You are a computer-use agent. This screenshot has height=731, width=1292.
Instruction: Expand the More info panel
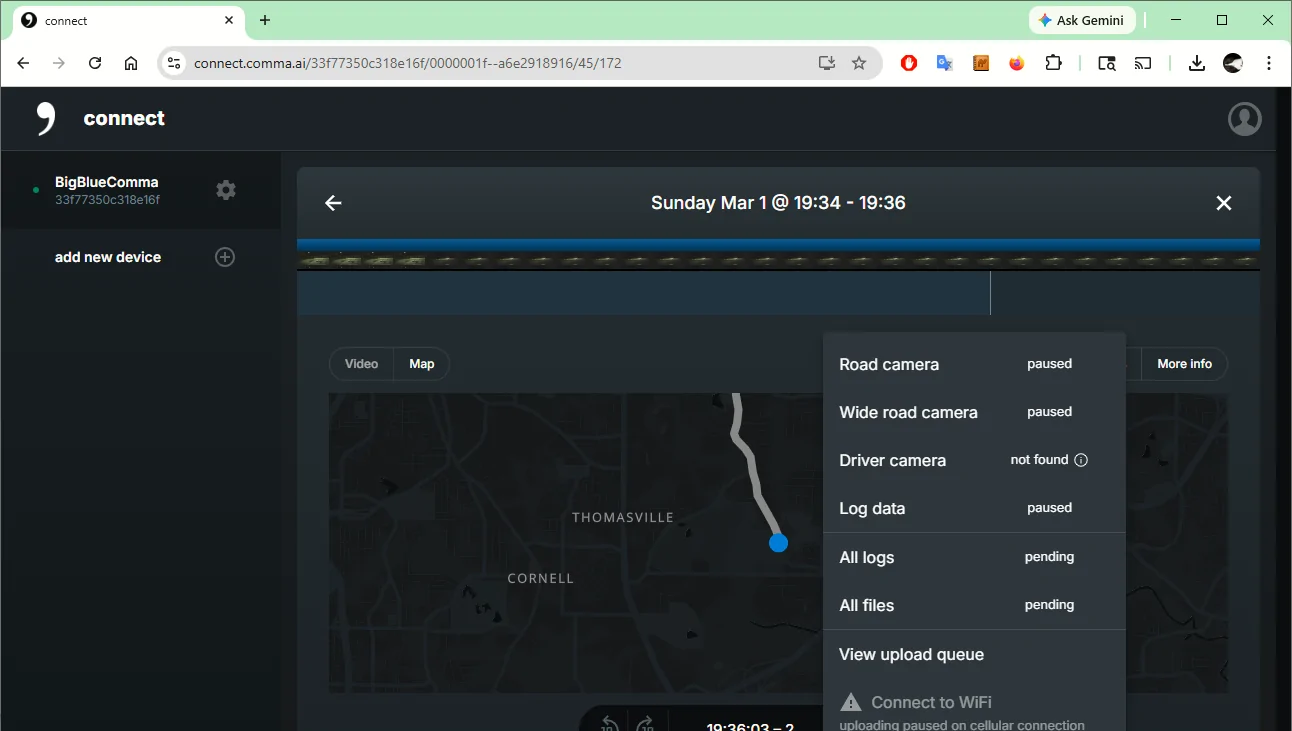[1184, 364]
